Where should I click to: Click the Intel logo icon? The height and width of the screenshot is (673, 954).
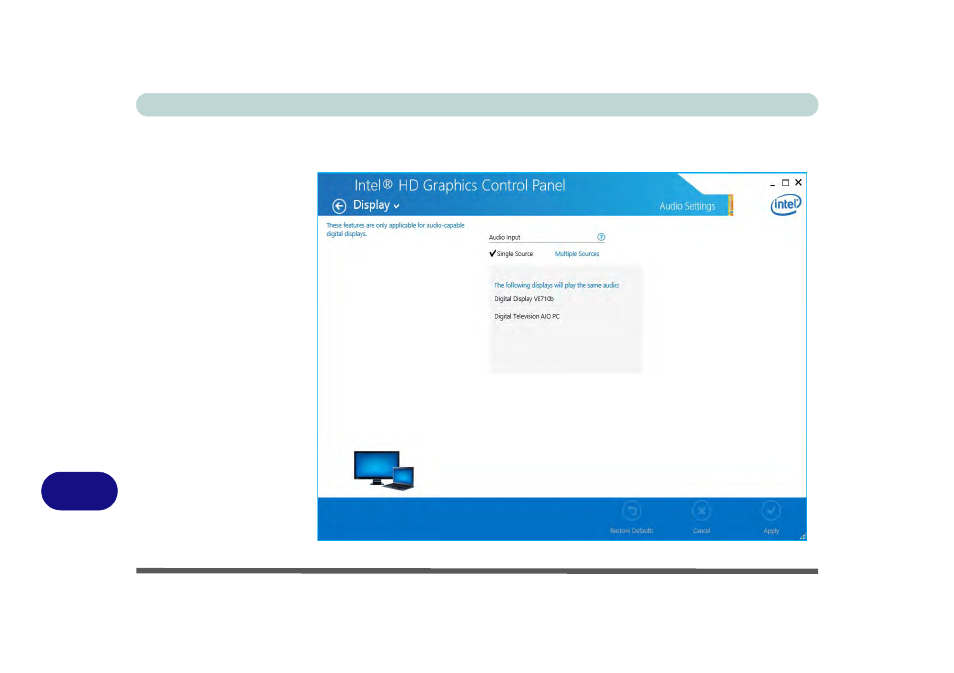coord(786,204)
